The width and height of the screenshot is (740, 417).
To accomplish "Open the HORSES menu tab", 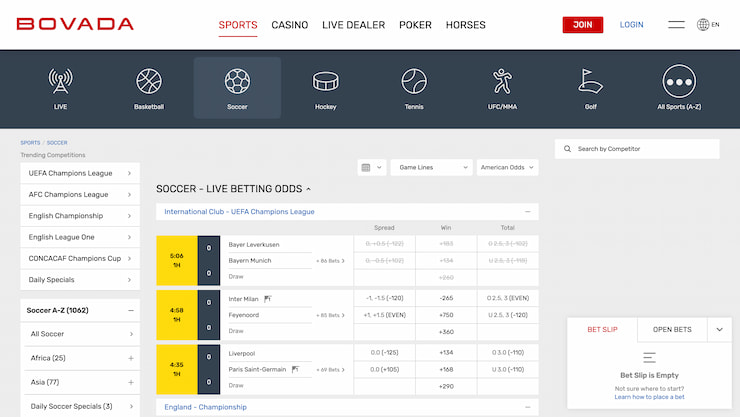I will pos(465,25).
